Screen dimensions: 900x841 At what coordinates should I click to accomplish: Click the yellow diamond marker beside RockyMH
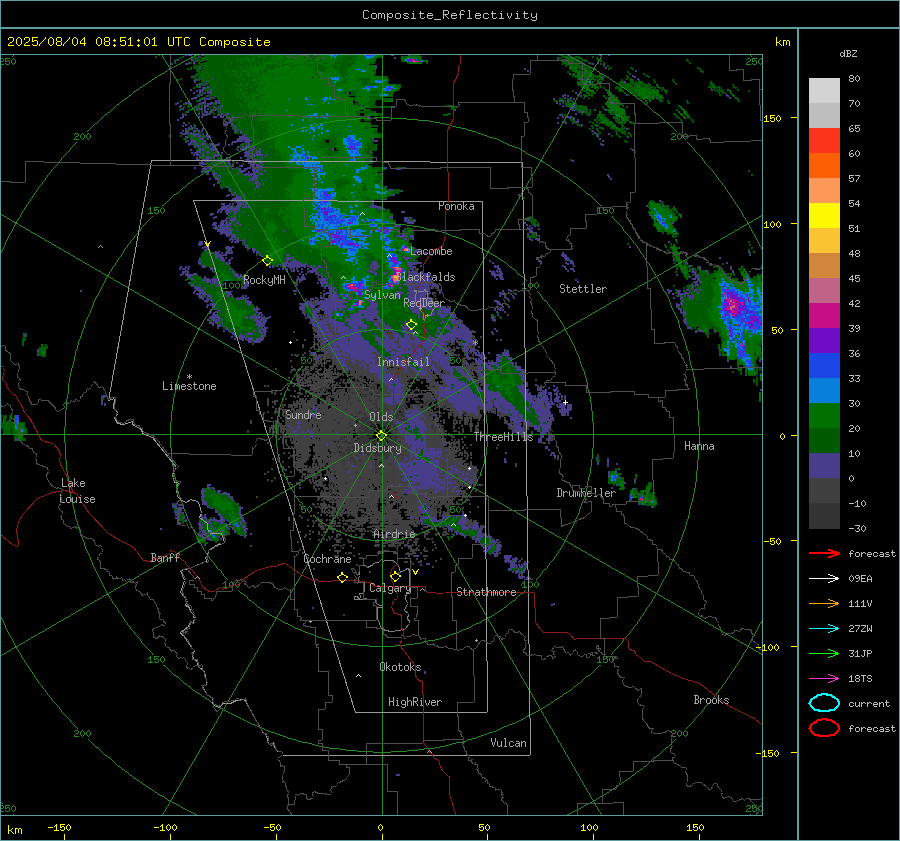point(267,261)
